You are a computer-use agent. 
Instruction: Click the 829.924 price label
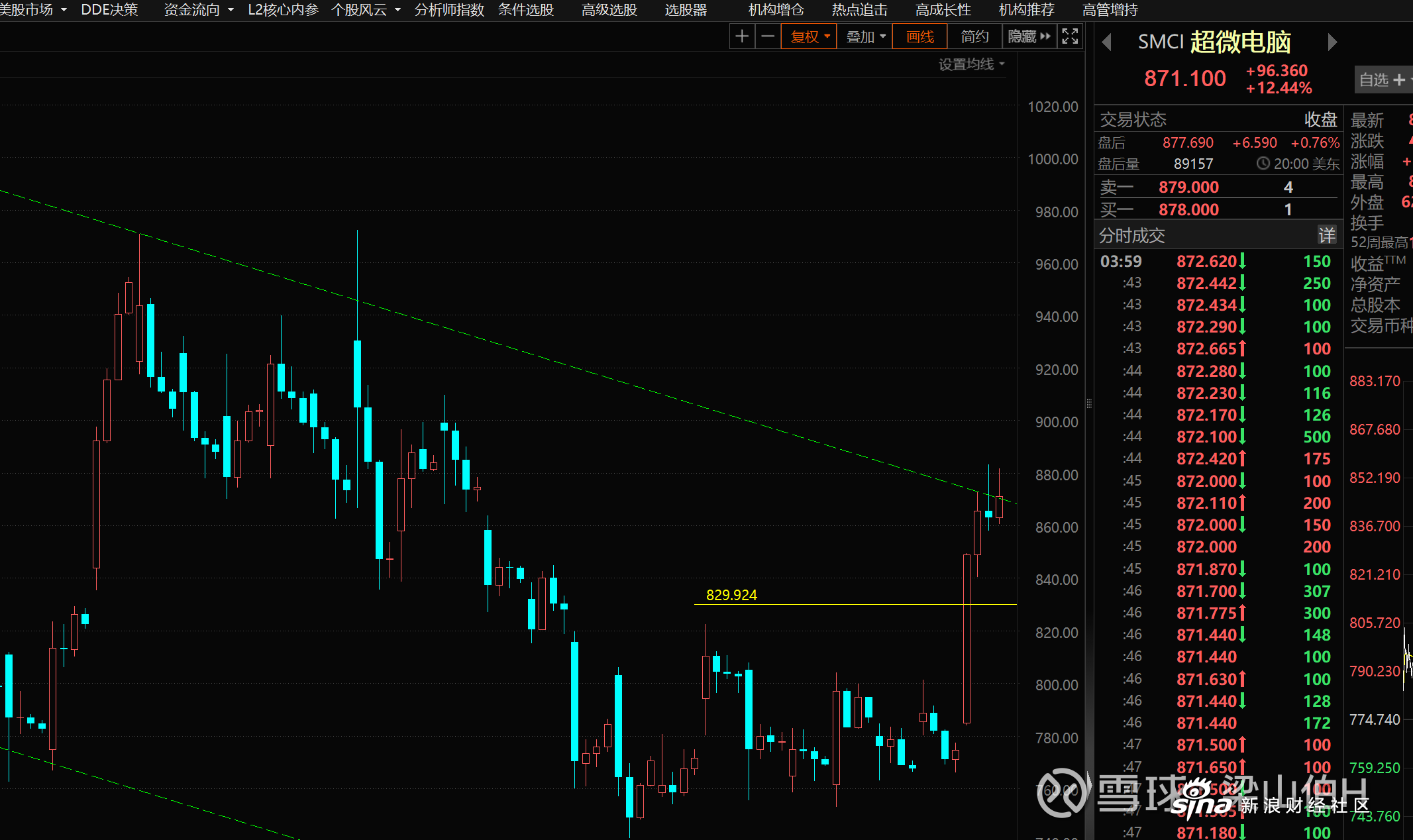(731, 595)
